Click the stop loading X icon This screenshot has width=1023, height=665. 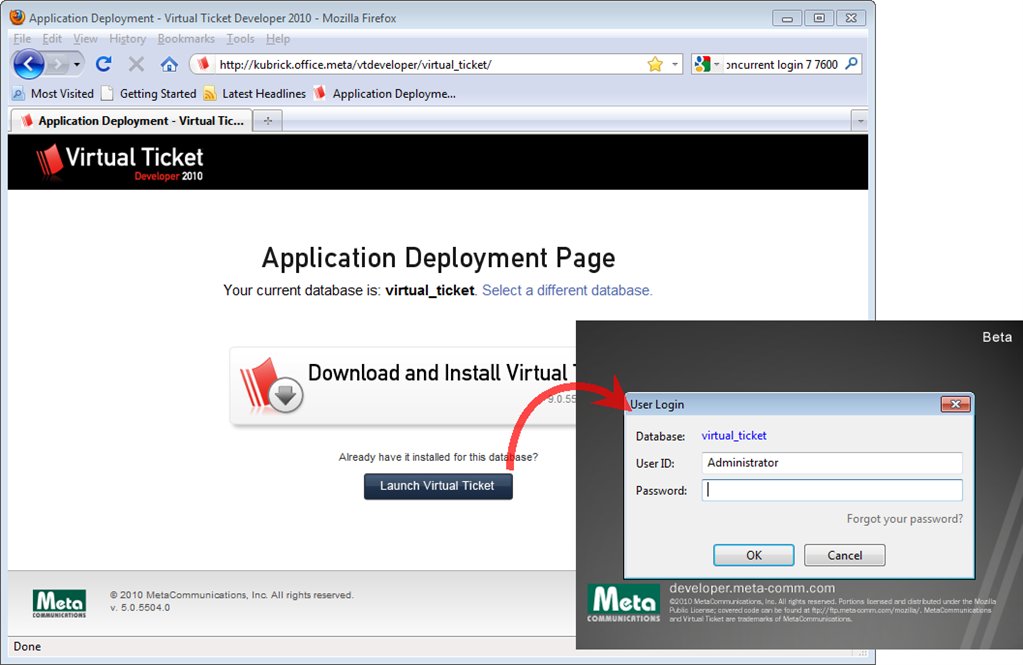[136, 64]
